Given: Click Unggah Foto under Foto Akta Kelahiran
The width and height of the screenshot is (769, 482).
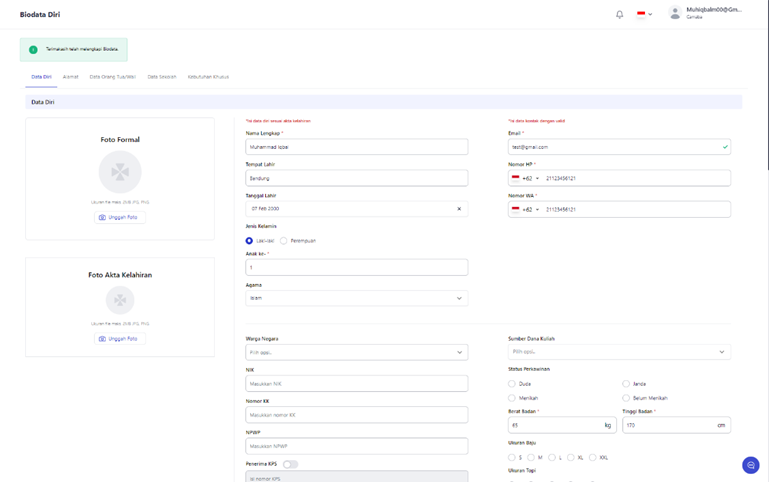Looking at the screenshot, I should coord(120,339).
